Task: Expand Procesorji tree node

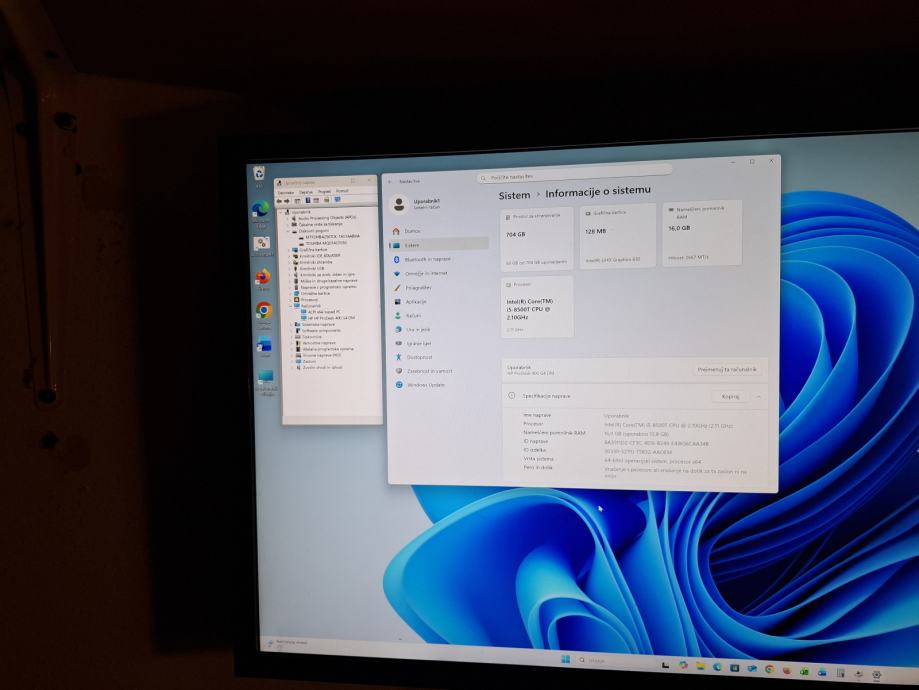Action: coord(290,300)
